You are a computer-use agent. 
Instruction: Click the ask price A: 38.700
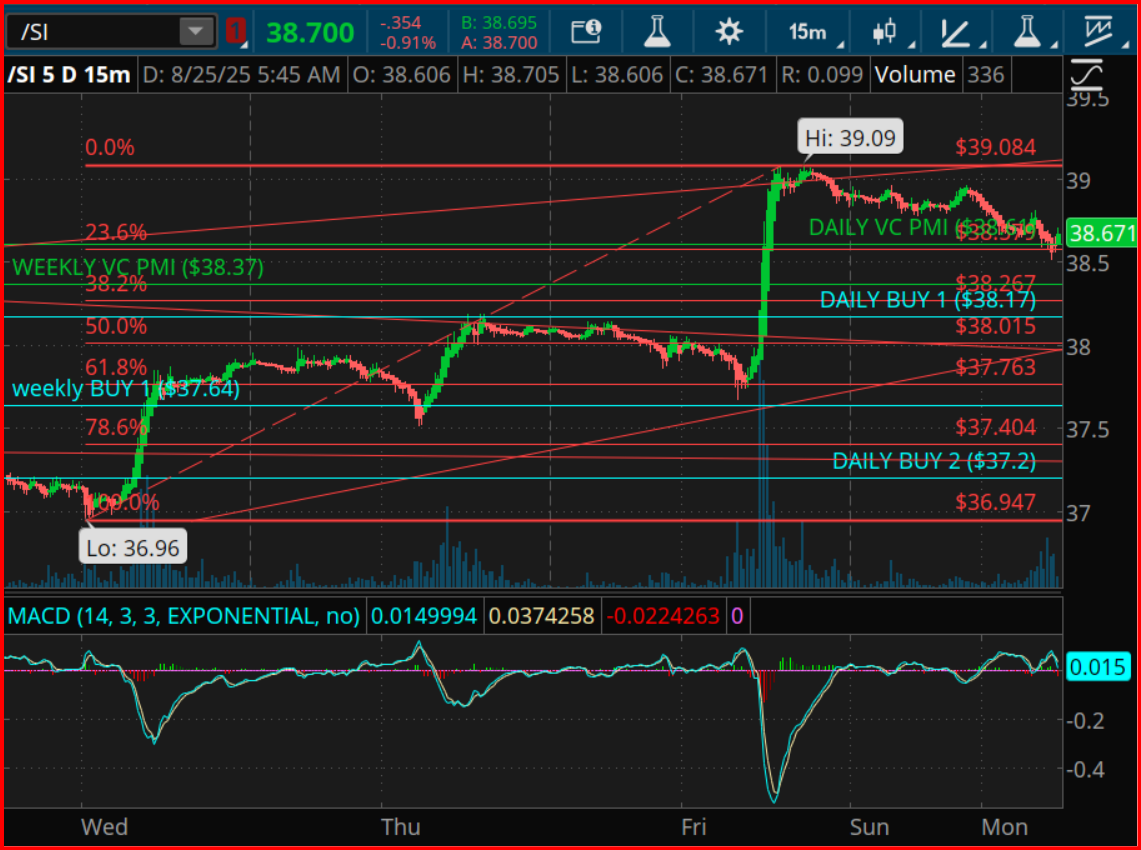pyautogui.click(x=498, y=42)
